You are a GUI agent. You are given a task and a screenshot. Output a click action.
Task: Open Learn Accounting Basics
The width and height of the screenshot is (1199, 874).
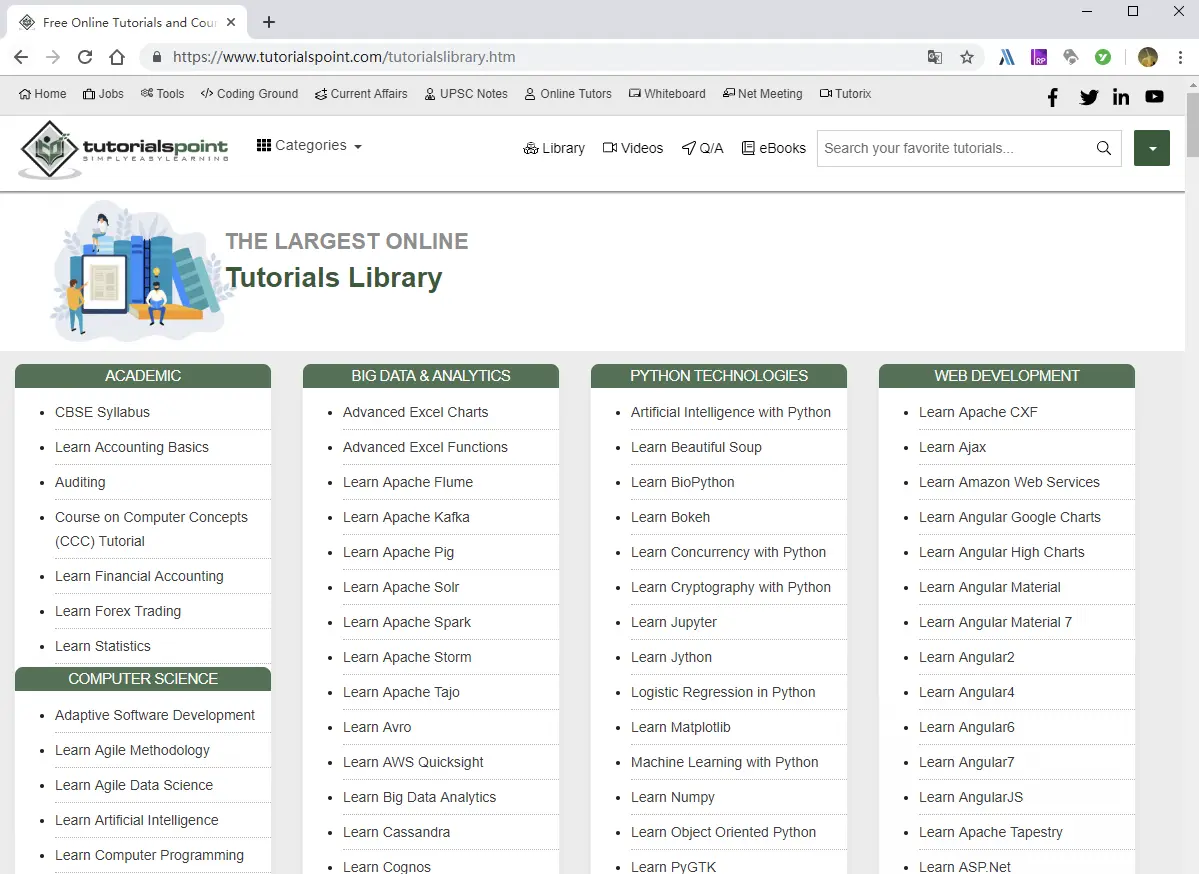click(132, 447)
